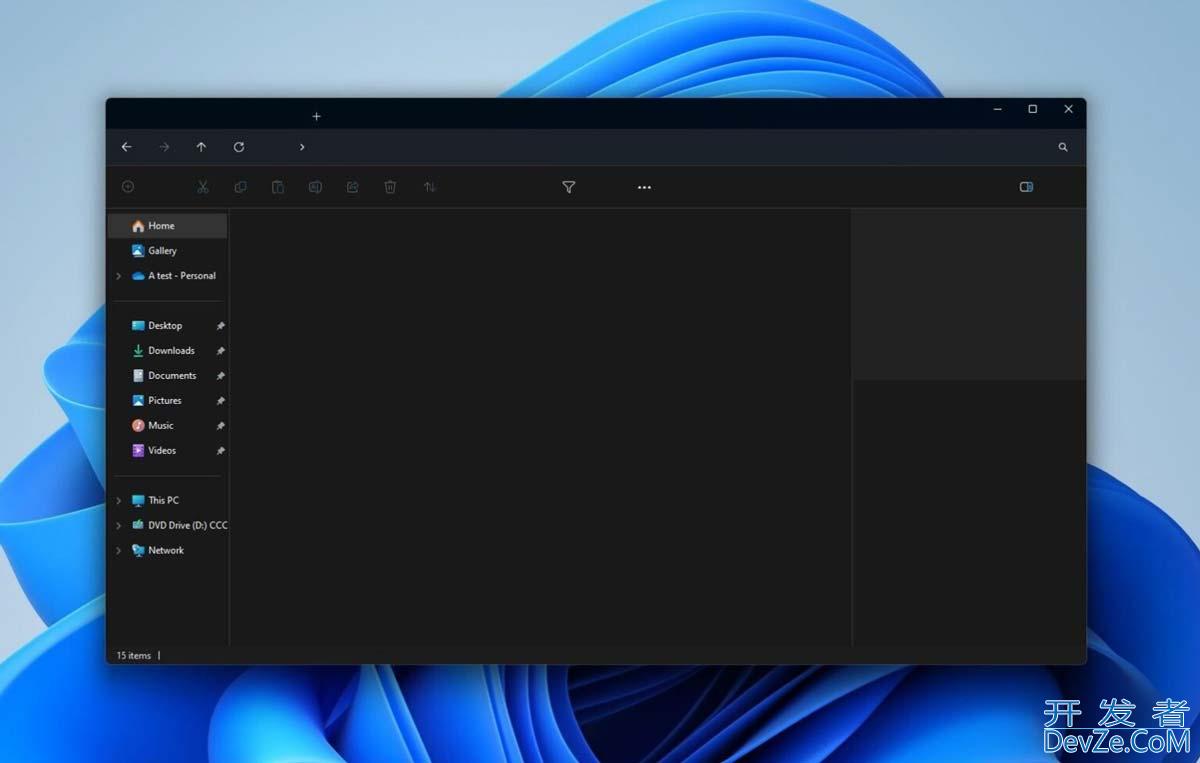Open the pinned Videos folder
1200x763 pixels.
154,451
